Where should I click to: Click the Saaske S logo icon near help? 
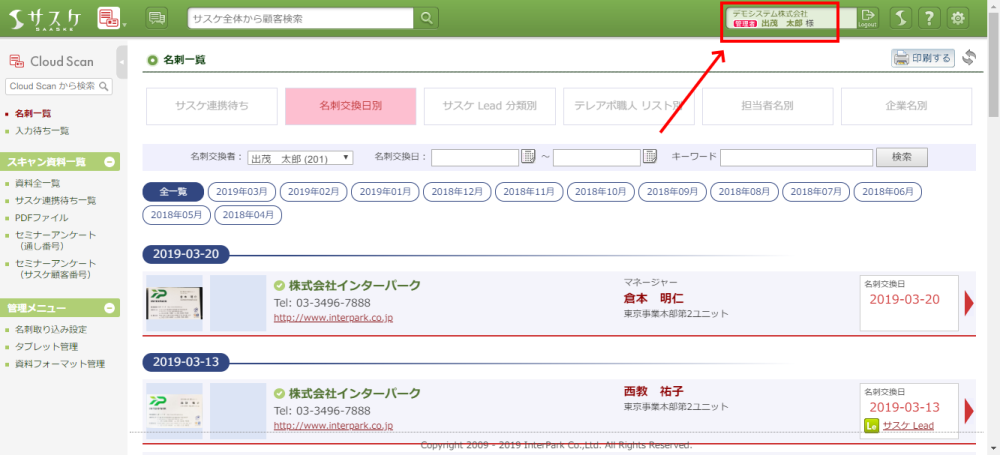900,18
